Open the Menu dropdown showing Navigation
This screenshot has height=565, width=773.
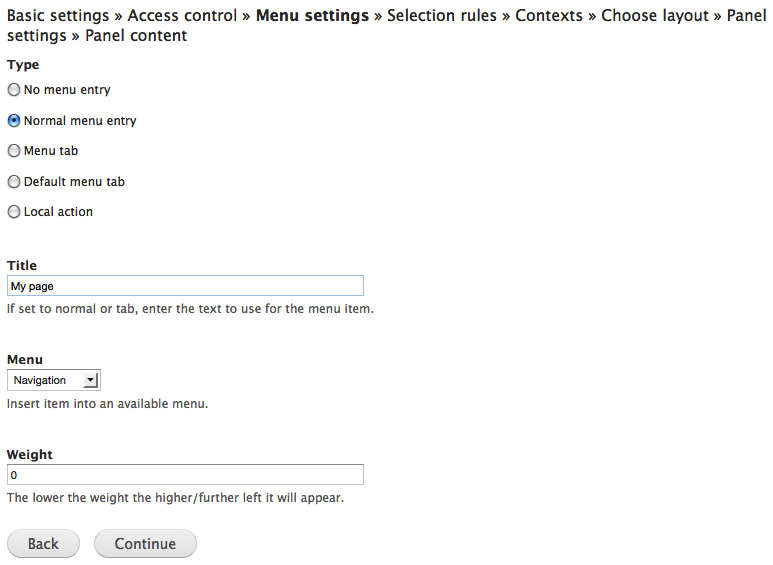pyautogui.click(x=53, y=380)
